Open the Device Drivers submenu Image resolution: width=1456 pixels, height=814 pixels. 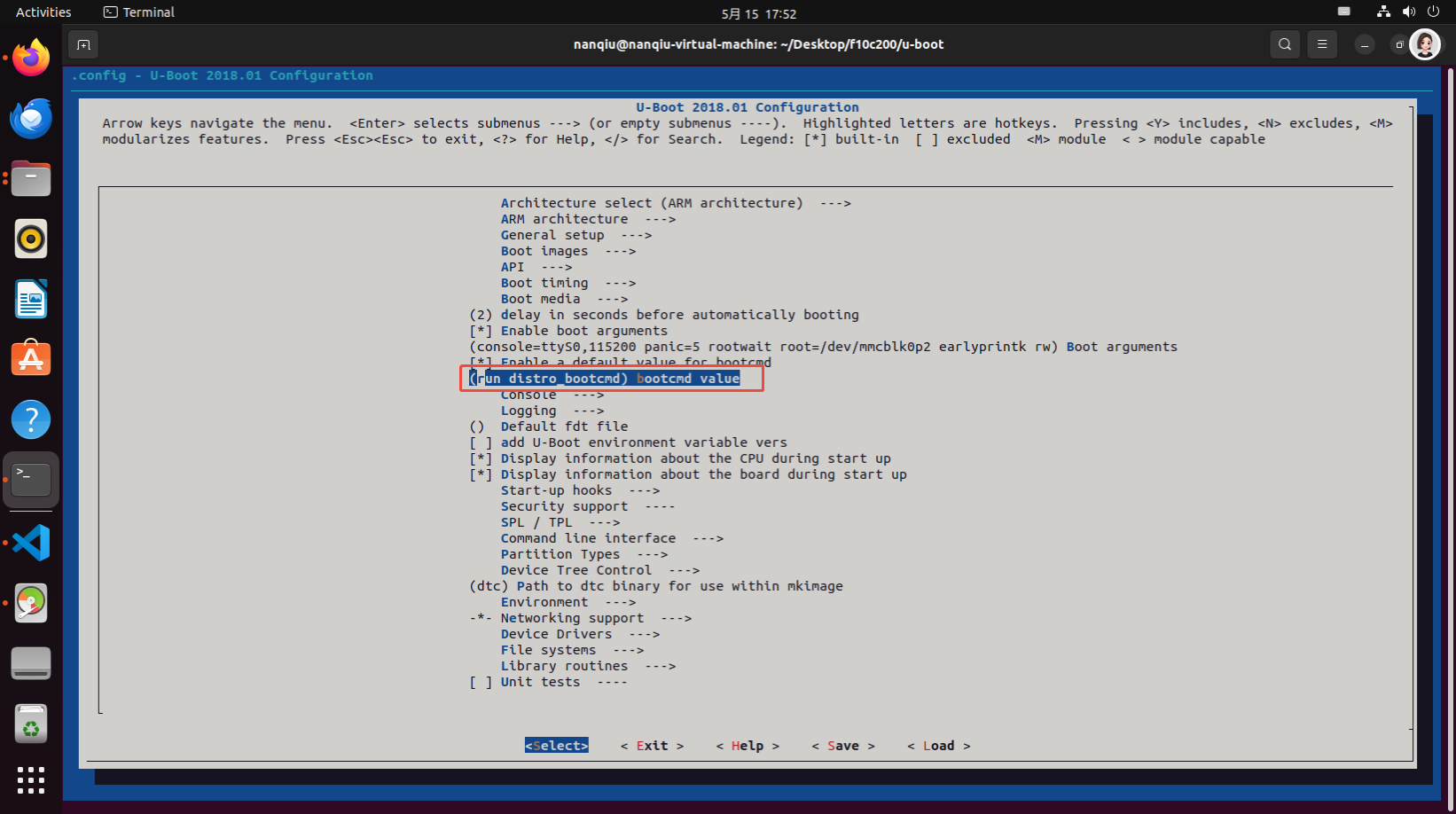pos(580,634)
